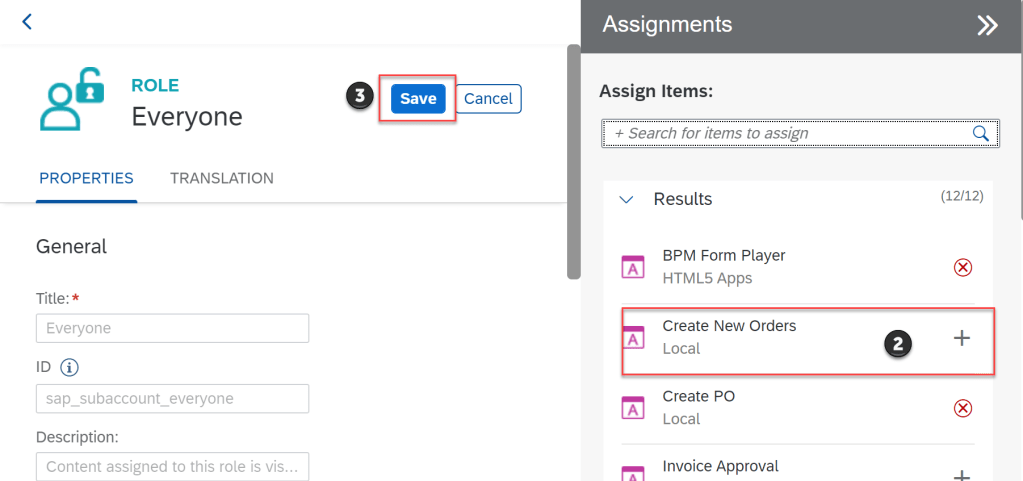Click the Create New Orders app icon

pyautogui.click(x=633, y=338)
